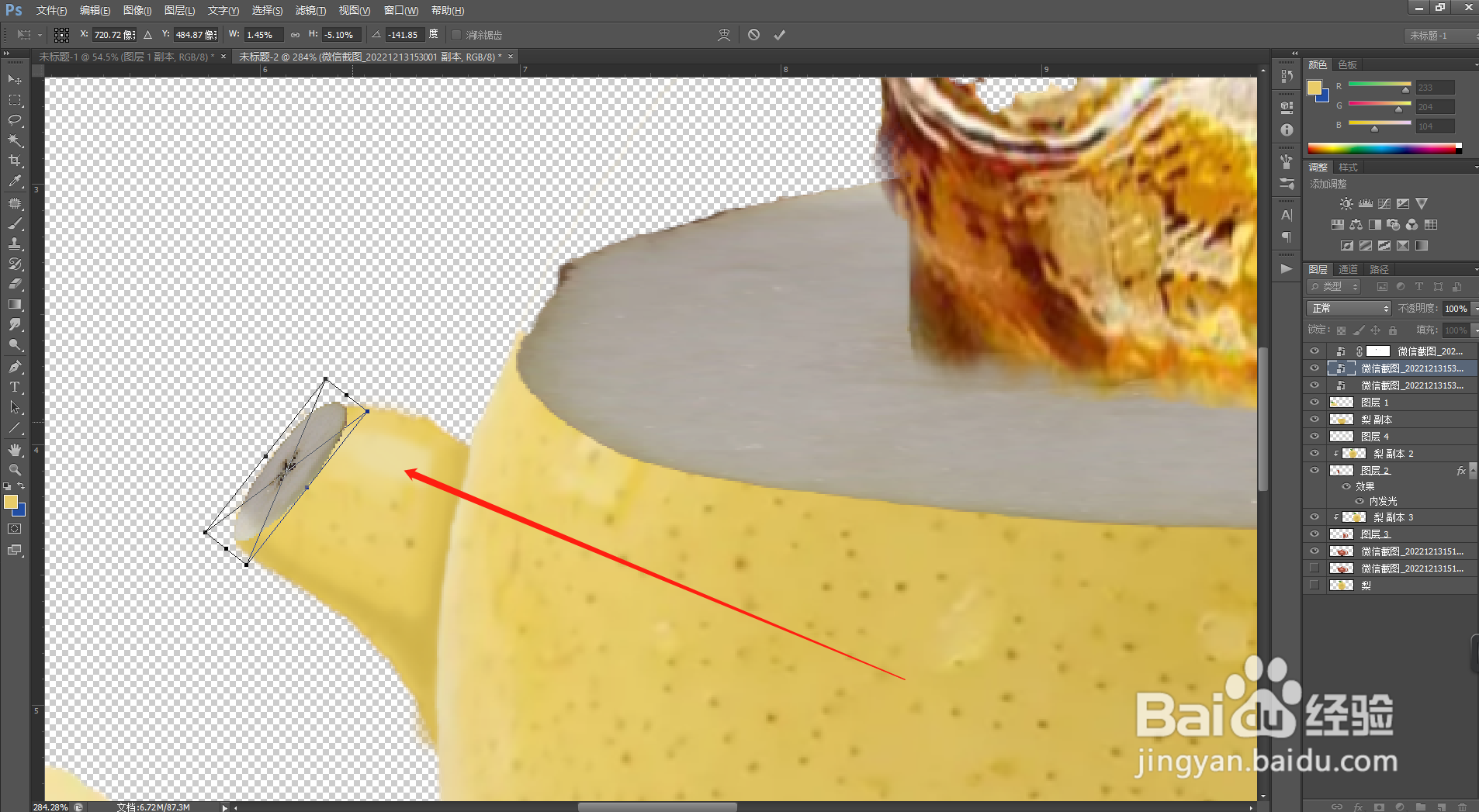
Task: Select the Gradient tool
Action: pyautogui.click(x=15, y=304)
